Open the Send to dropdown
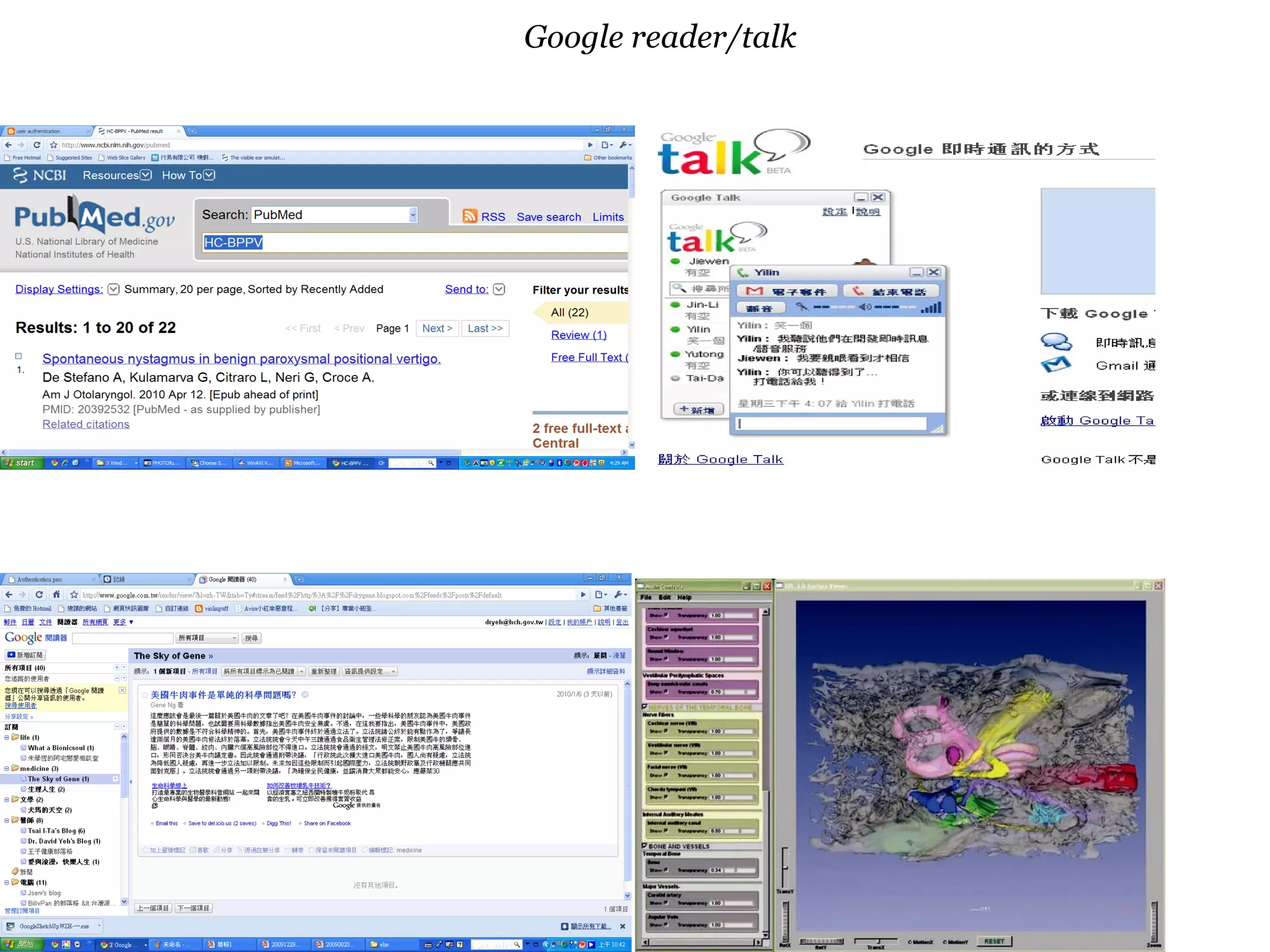The width and height of the screenshot is (1270, 952). pyautogui.click(x=499, y=289)
